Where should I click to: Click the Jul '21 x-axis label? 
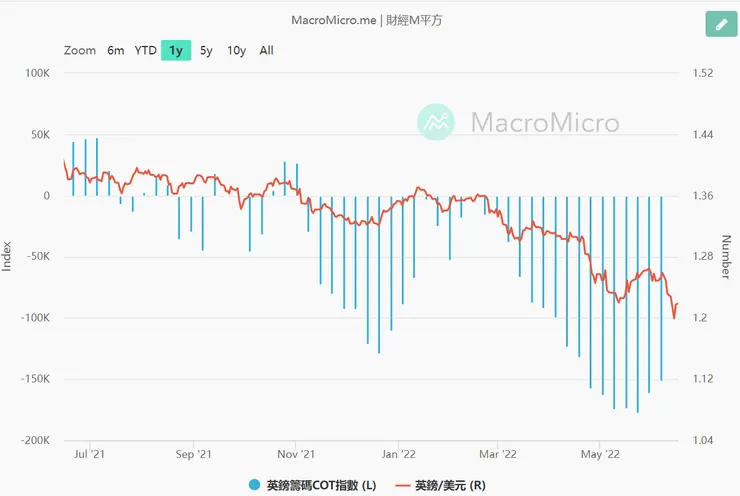click(x=90, y=453)
